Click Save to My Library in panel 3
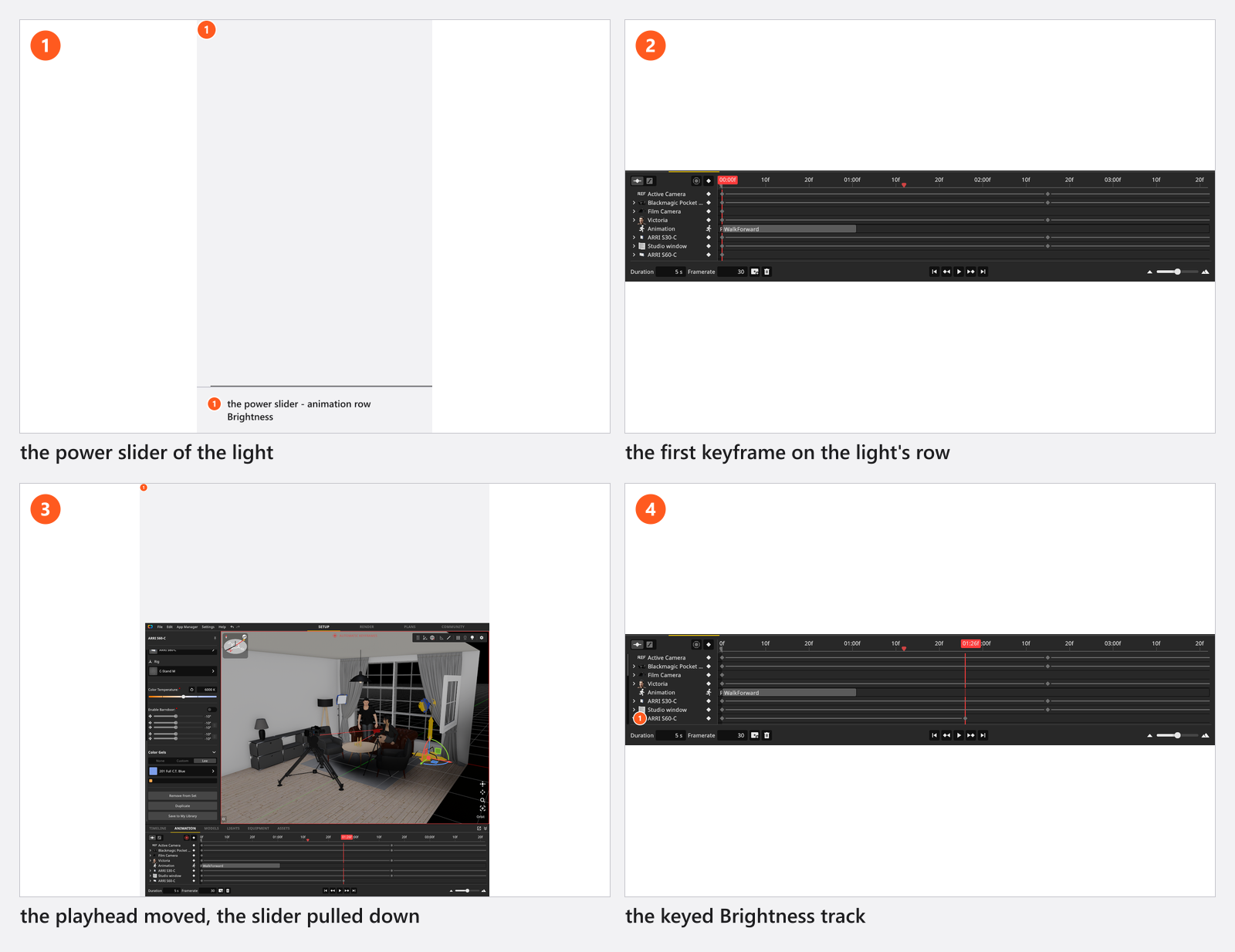1235x952 pixels. tap(183, 815)
